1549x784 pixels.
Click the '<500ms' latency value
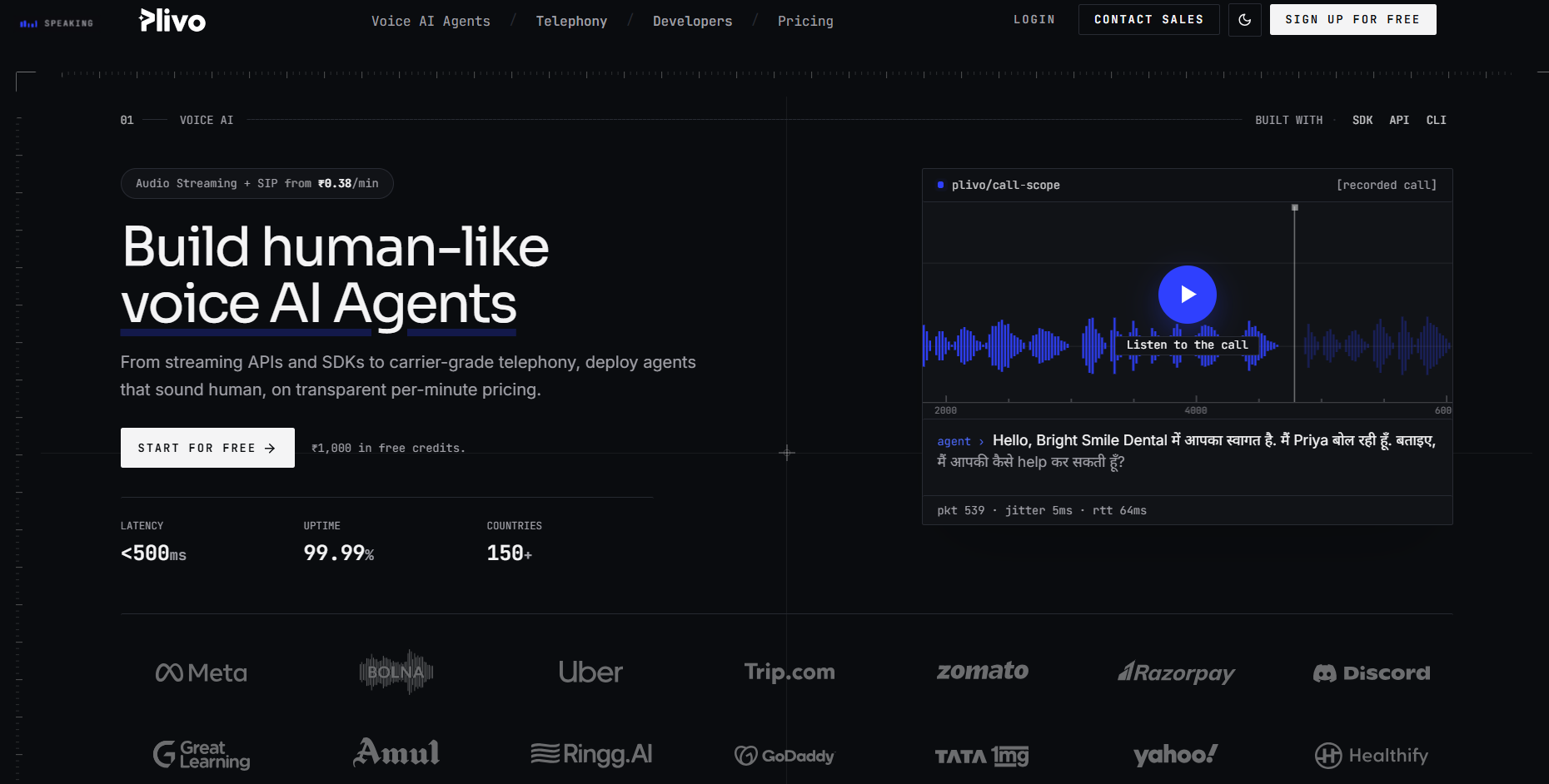(154, 553)
